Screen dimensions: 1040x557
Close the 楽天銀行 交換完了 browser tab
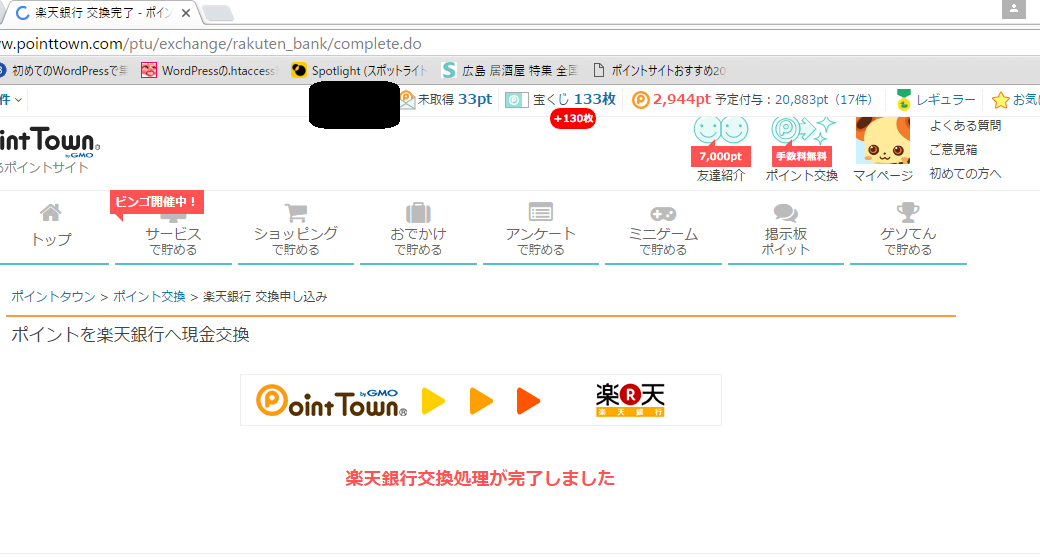(x=185, y=13)
